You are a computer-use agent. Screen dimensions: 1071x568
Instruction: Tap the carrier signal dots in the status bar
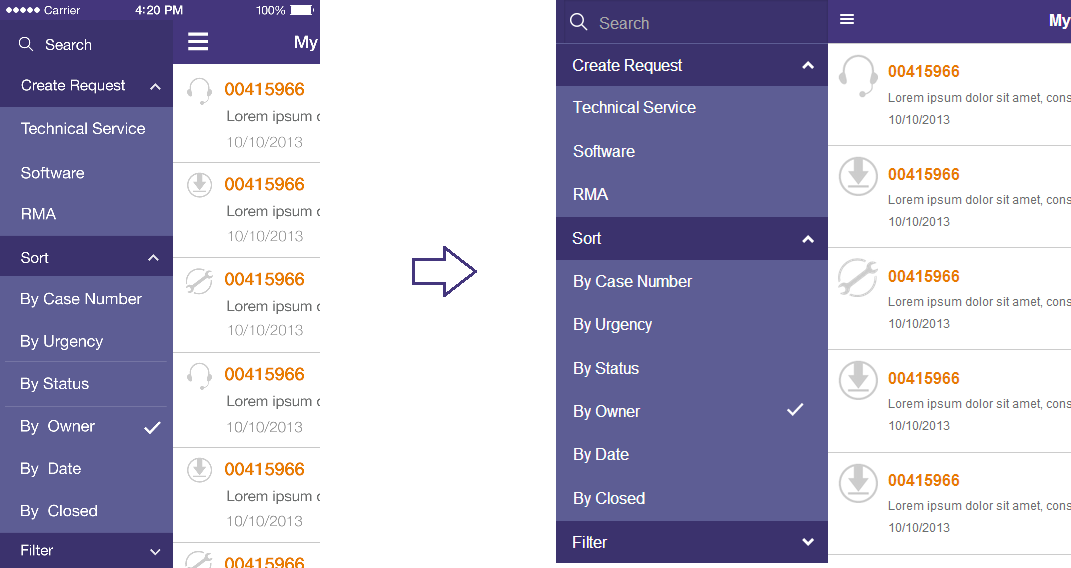pos(22,10)
